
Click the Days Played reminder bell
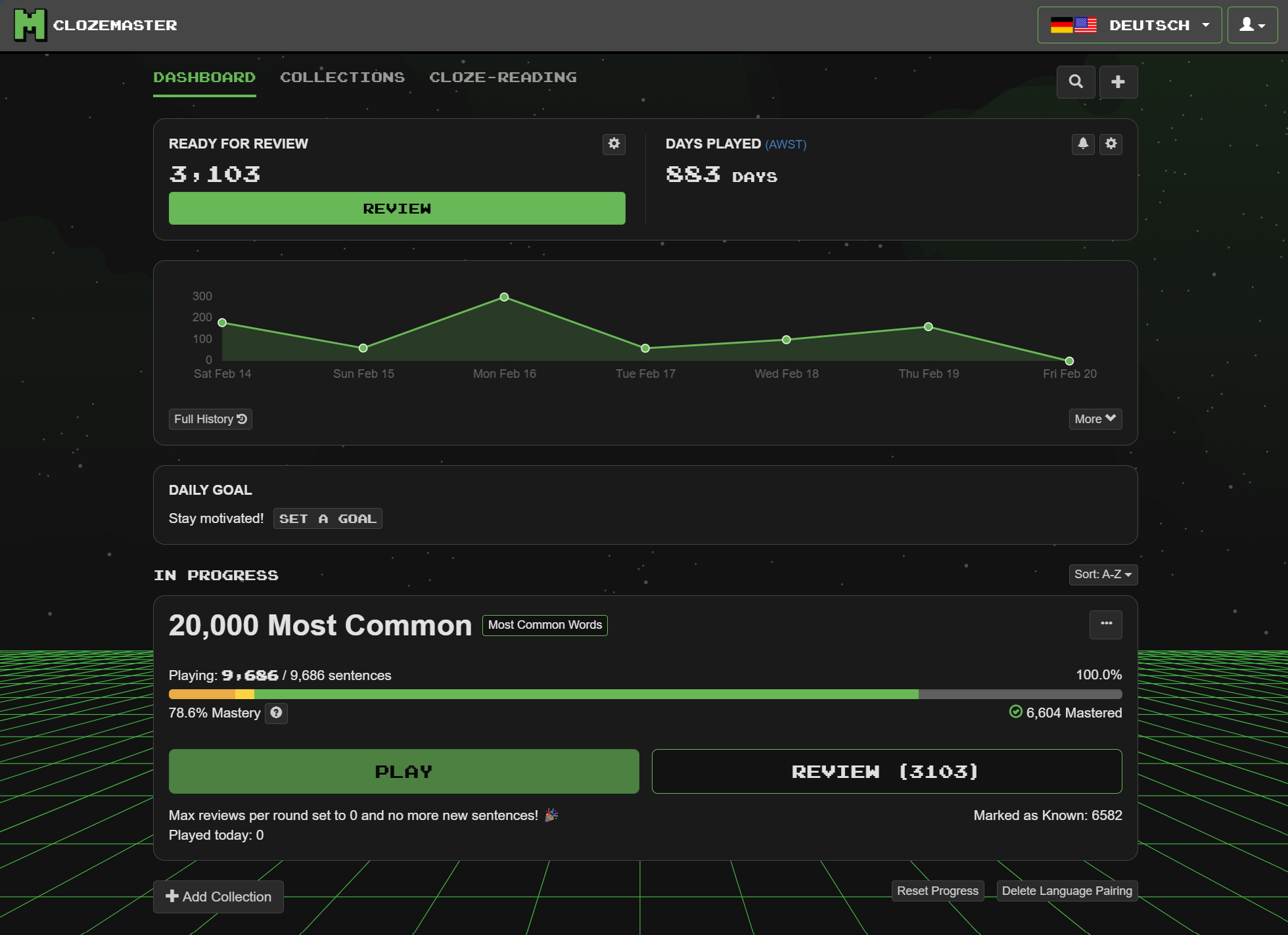tap(1082, 144)
